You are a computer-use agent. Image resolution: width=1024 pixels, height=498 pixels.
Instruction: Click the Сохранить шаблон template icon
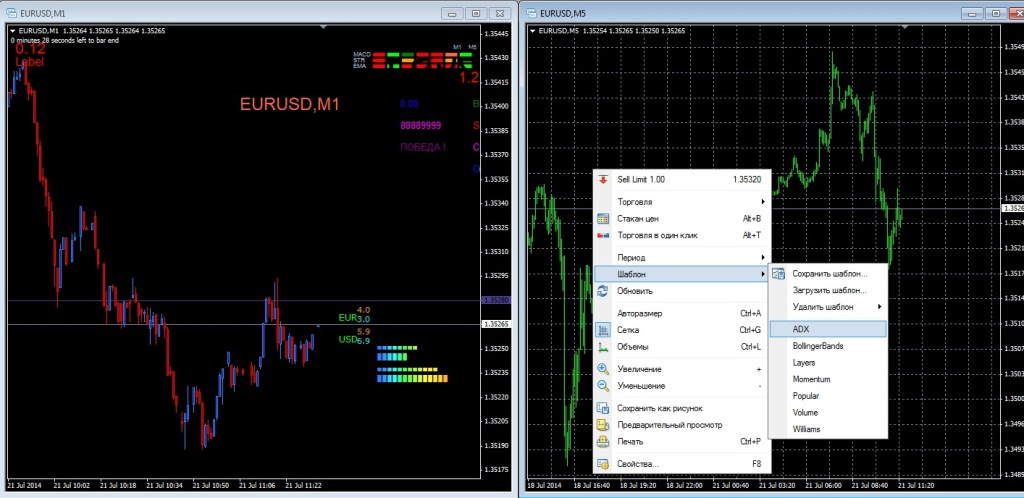coord(778,273)
